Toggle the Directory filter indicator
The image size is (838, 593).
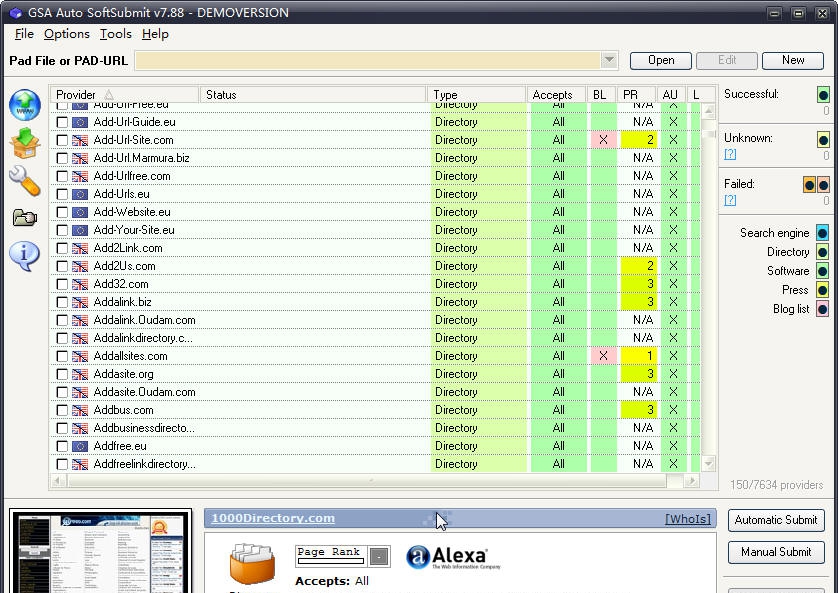(822, 252)
